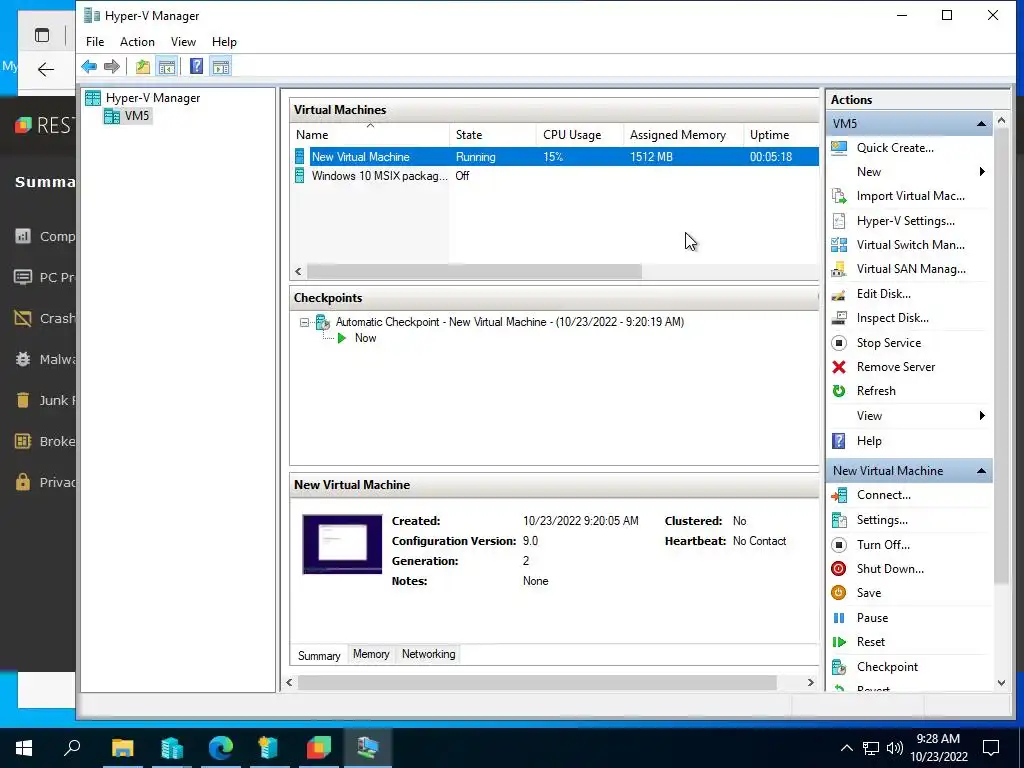This screenshot has width=1024, height=768.
Task: Open the Help menu
Action: (x=224, y=42)
